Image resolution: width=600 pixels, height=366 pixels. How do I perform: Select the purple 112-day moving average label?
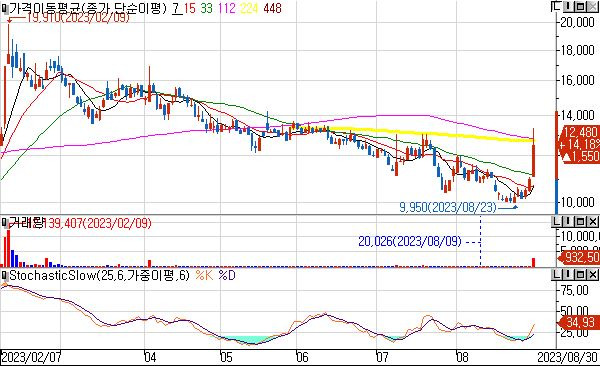pyautogui.click(x=227, y=8)
